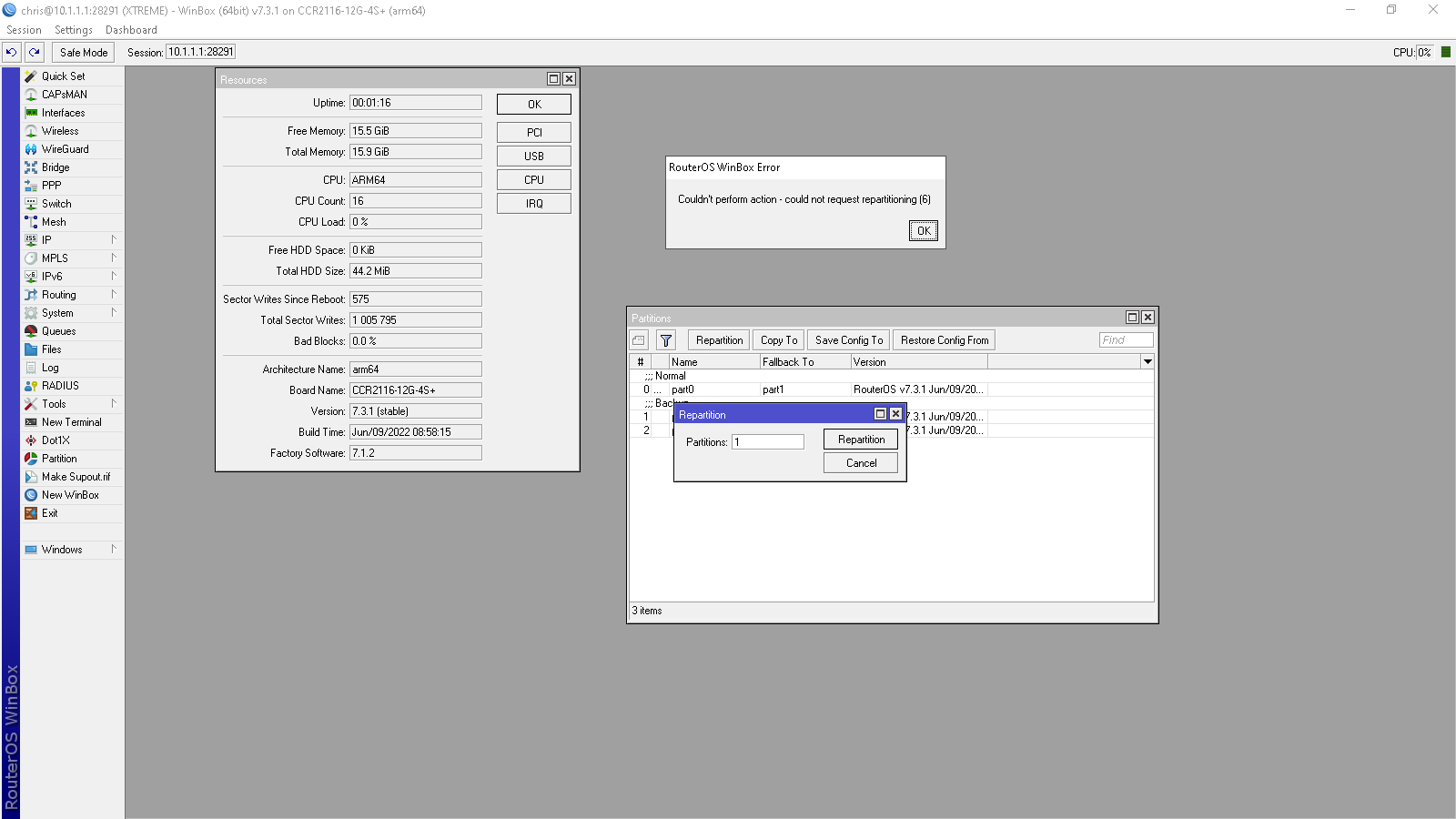Click Save Config To button
Screen dimensions: 1456x819
pos(849,340)
